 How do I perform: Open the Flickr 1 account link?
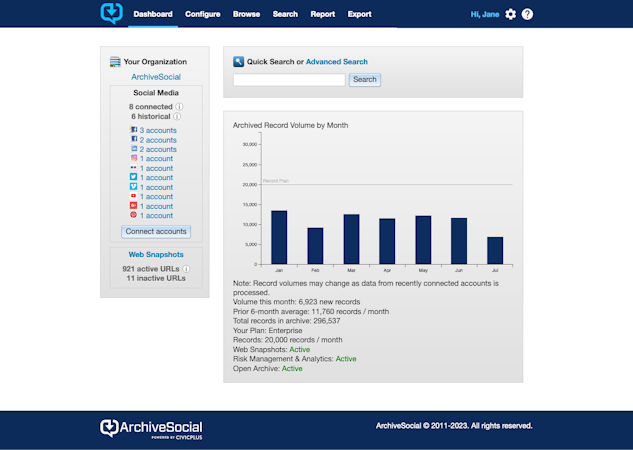(x=156, y=168)
